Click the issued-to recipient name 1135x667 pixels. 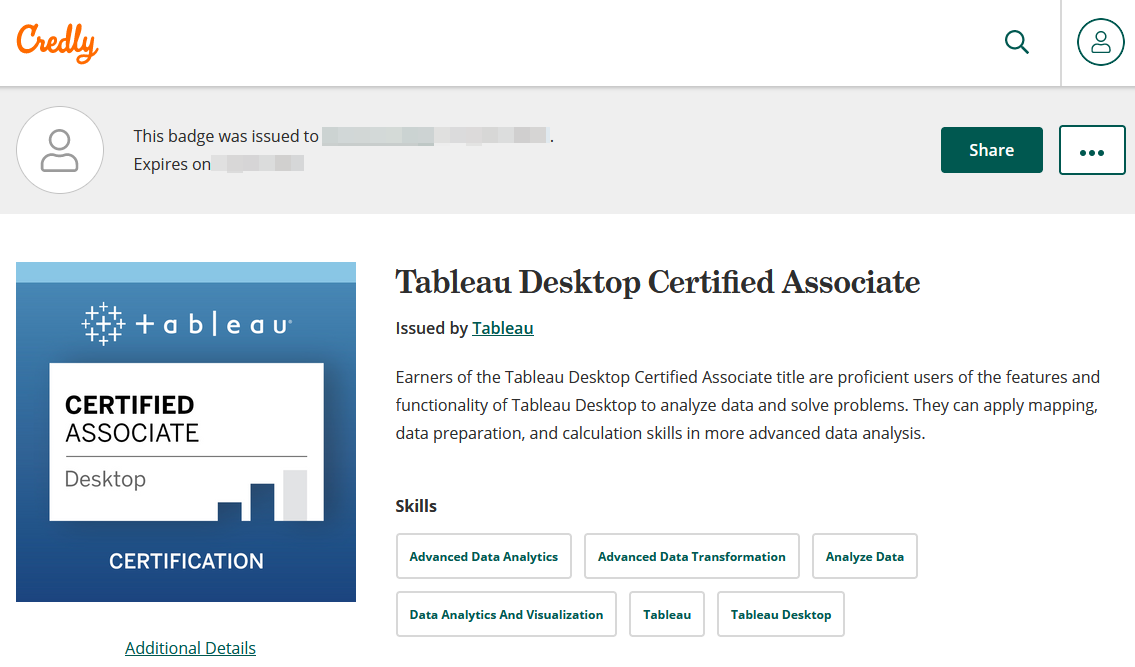(435, 136)
